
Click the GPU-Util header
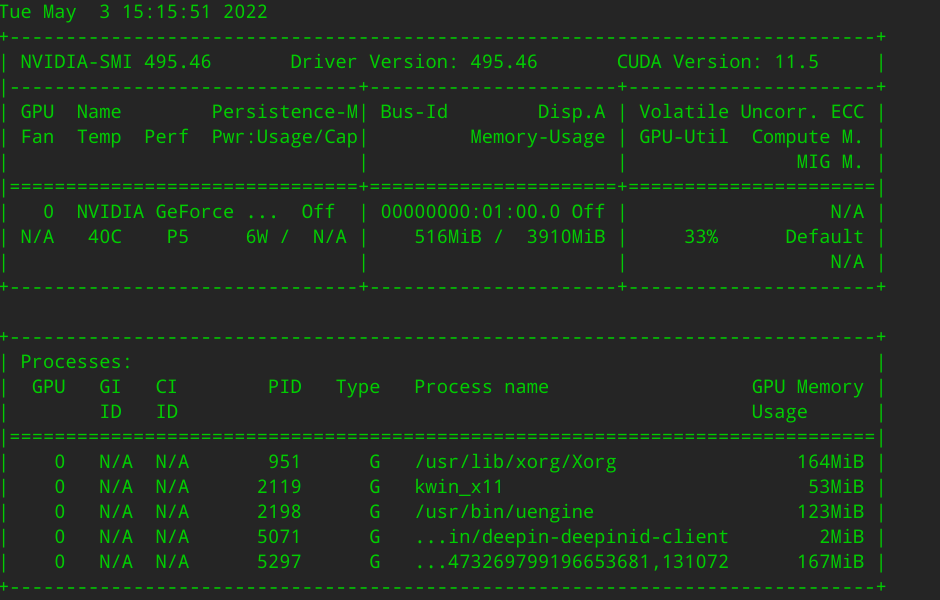(684, 137)
